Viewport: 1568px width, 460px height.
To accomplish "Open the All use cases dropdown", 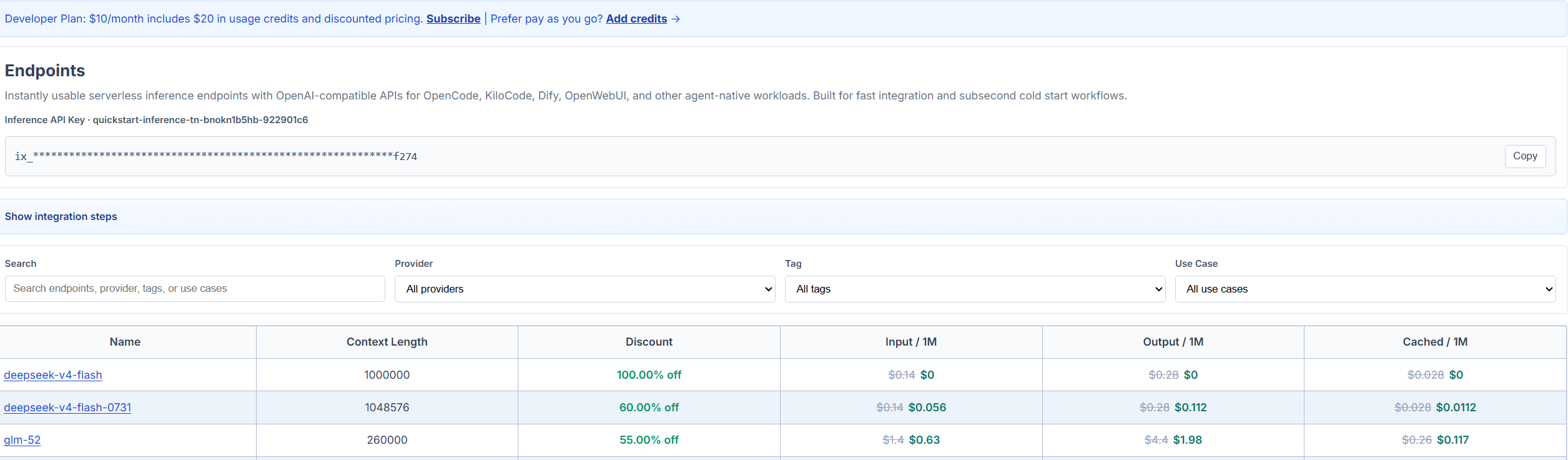I will [1365, 289].
